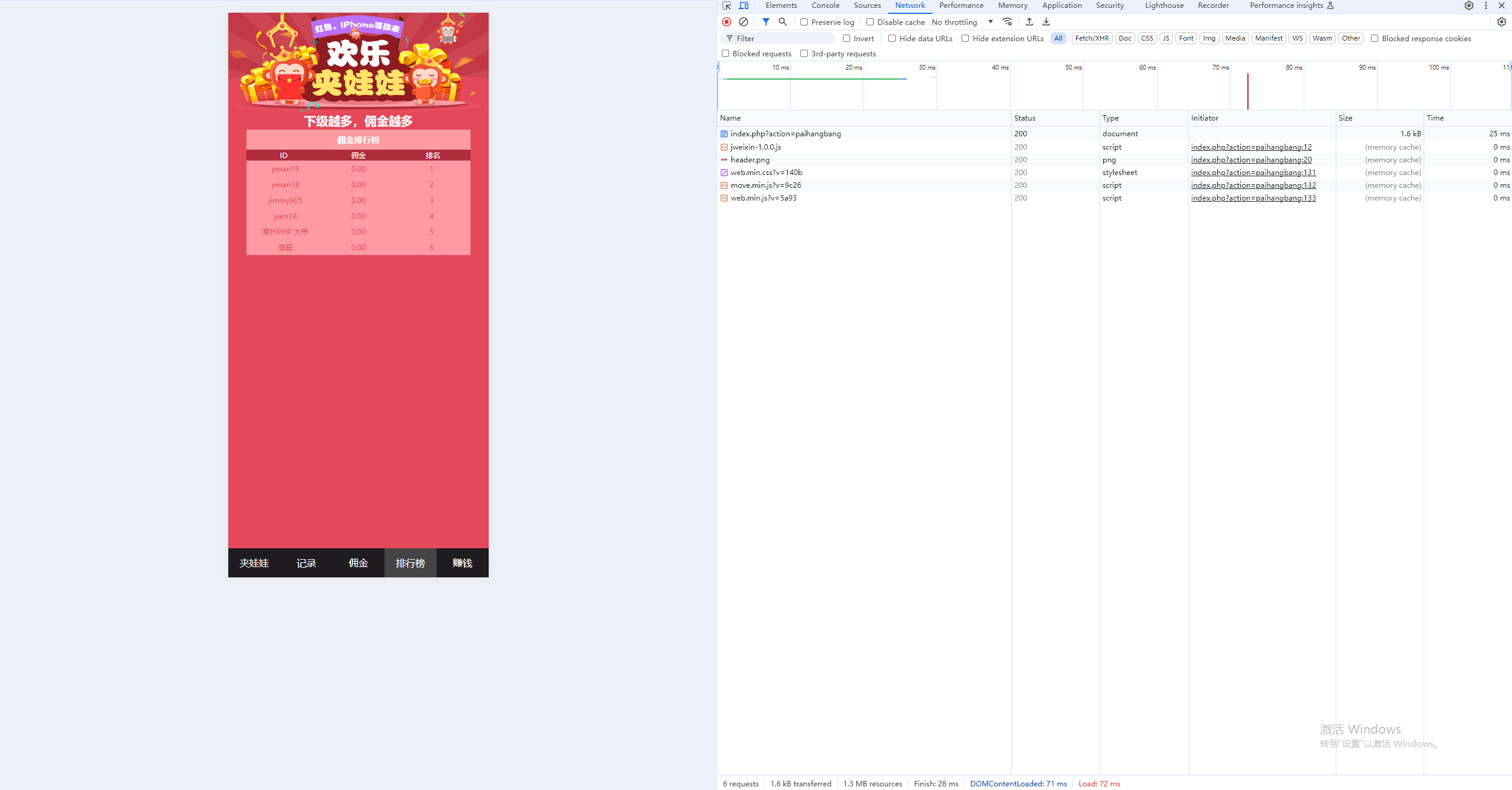
Task: Filter requests by Img type
Action: click(x=1209, y=38)
